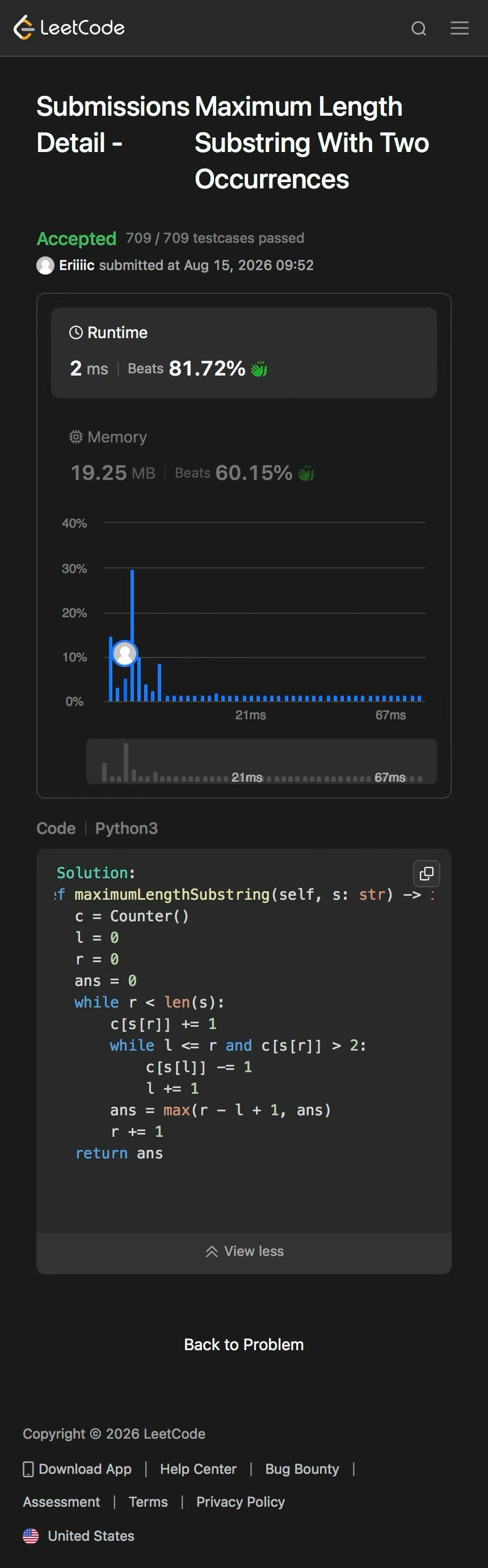Screen dimensions: 488x1568
Task: Select the United States flag icon
Action: [31, 1536]
